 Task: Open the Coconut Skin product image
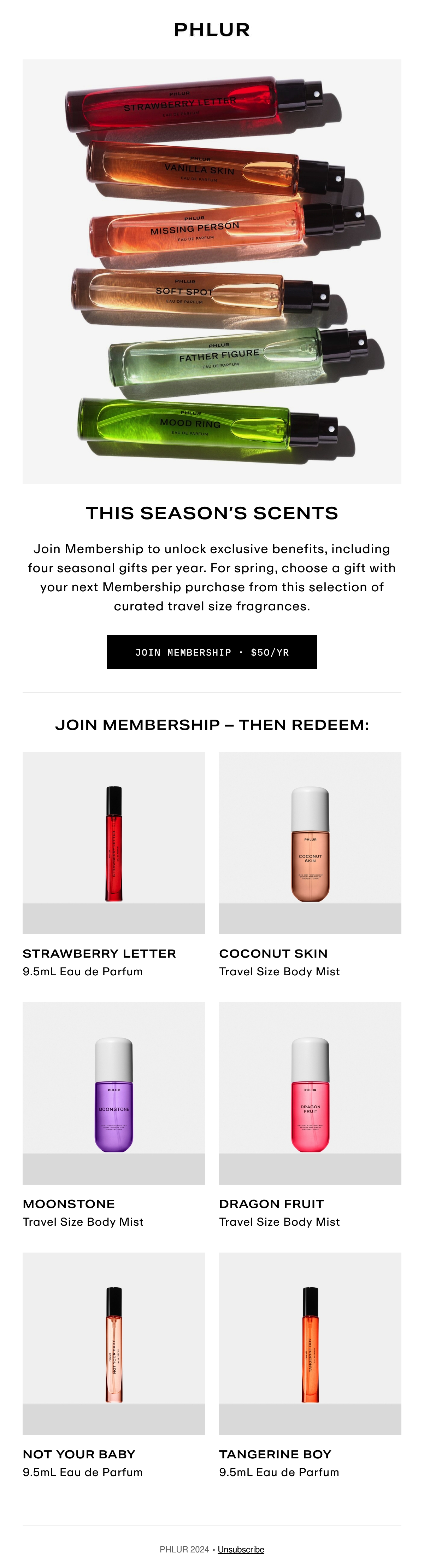[x=310, y=842]
